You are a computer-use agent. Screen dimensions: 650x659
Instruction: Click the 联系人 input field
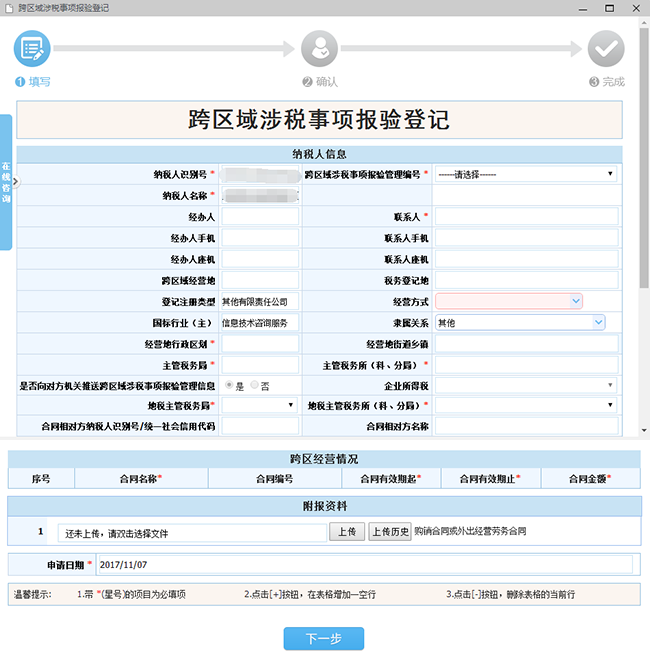point(526,216)
